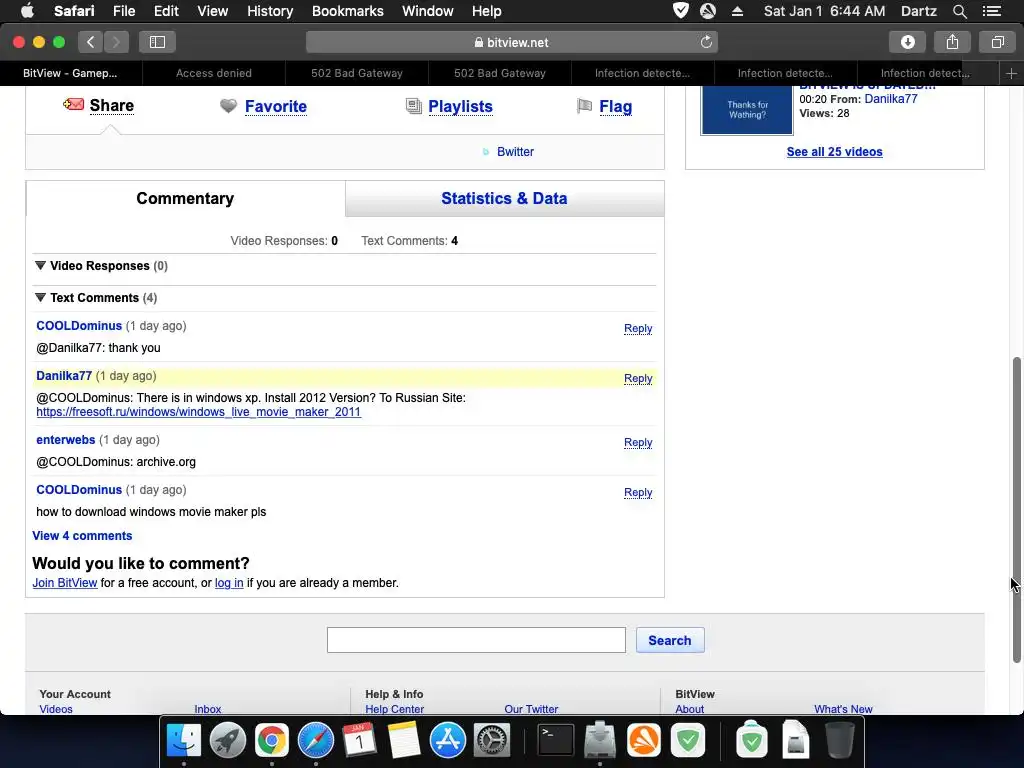Select the Commentary tab
Image resolution: width=1024 pixels, height=768 pixels.
(185, 199)
